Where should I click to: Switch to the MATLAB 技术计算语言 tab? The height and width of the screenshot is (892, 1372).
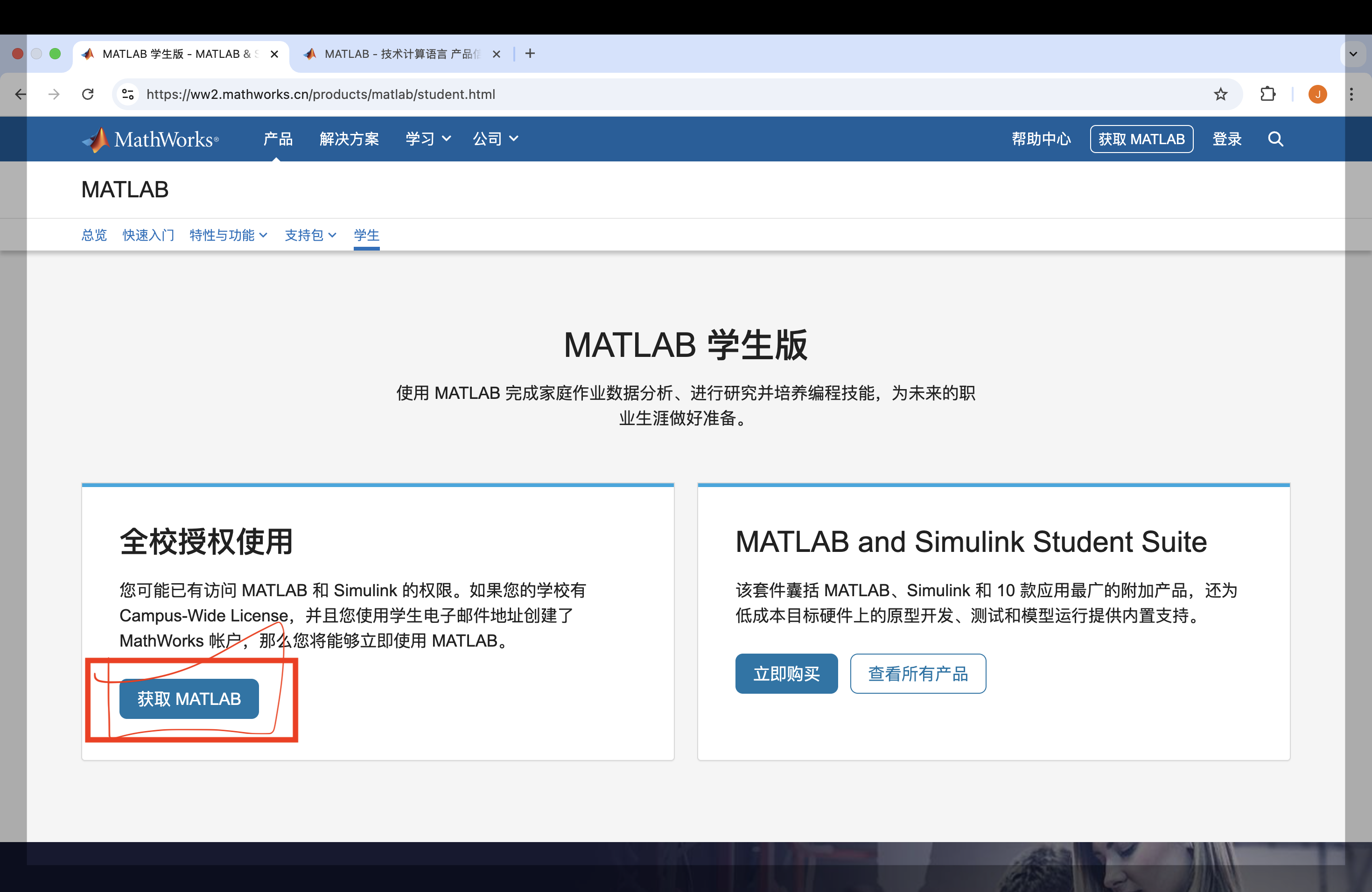click(x=398, y=54)
